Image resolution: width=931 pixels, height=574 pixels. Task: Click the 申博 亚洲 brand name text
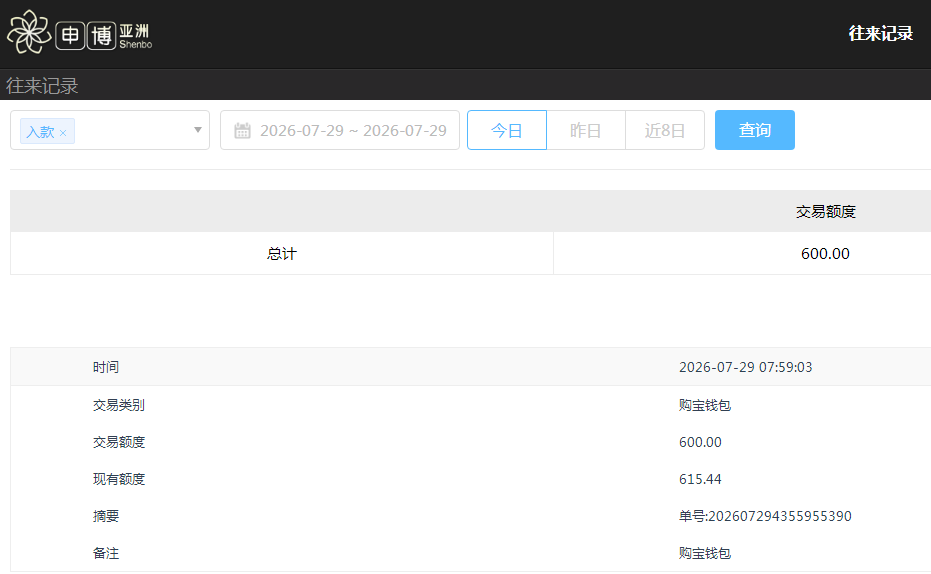[103, 36]
